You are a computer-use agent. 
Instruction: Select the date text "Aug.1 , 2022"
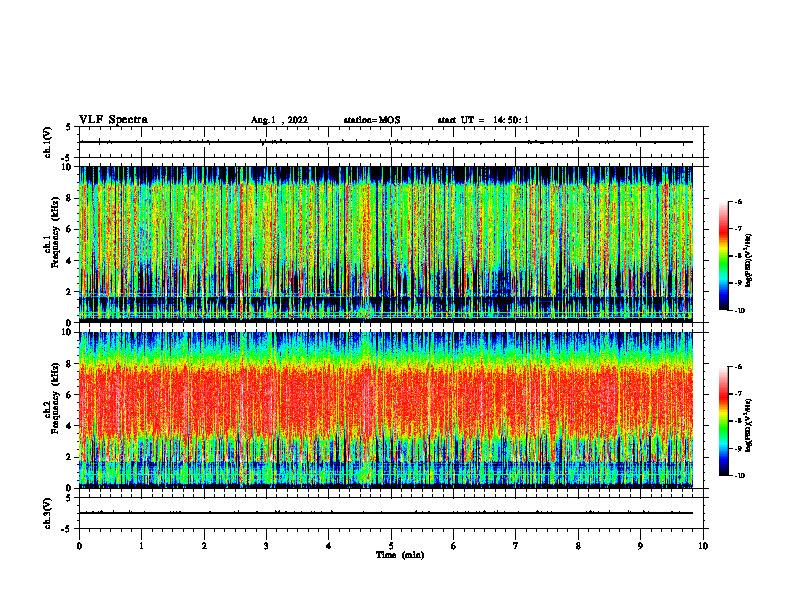pyautogui.click(x=279, y=120)
